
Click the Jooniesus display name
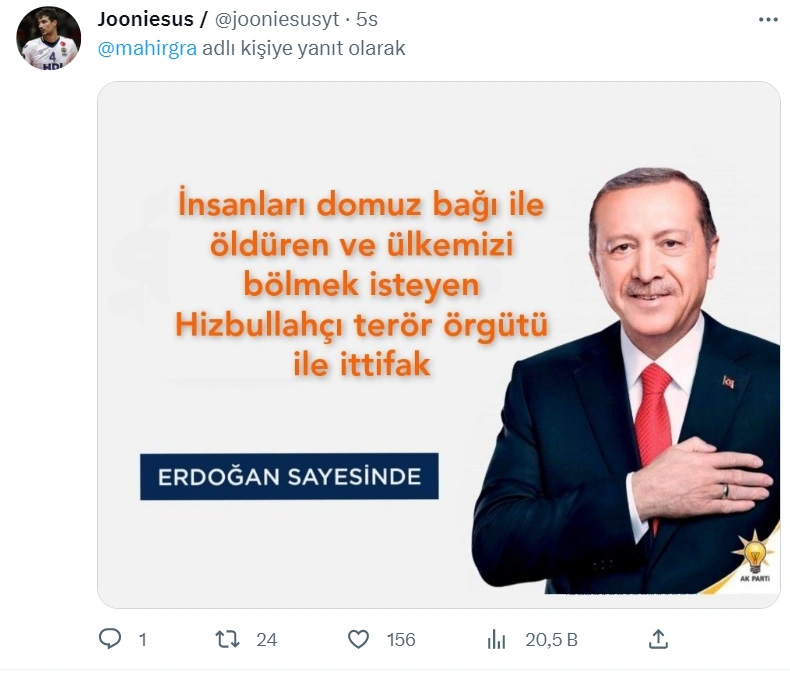pos(146,20)
